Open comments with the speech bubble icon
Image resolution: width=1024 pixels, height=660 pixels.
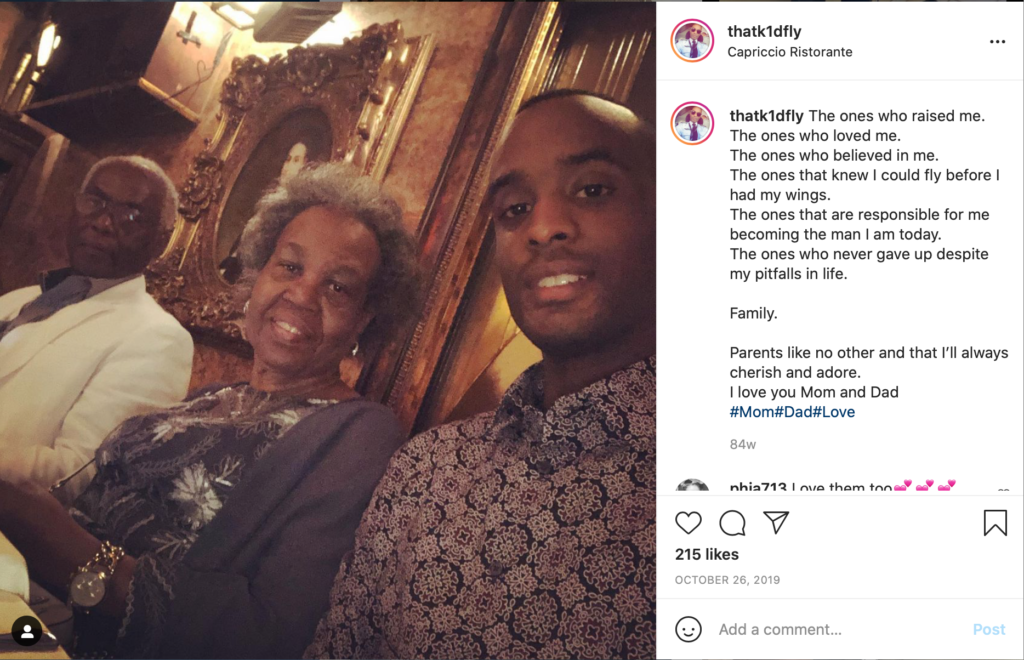coord(732,523)
